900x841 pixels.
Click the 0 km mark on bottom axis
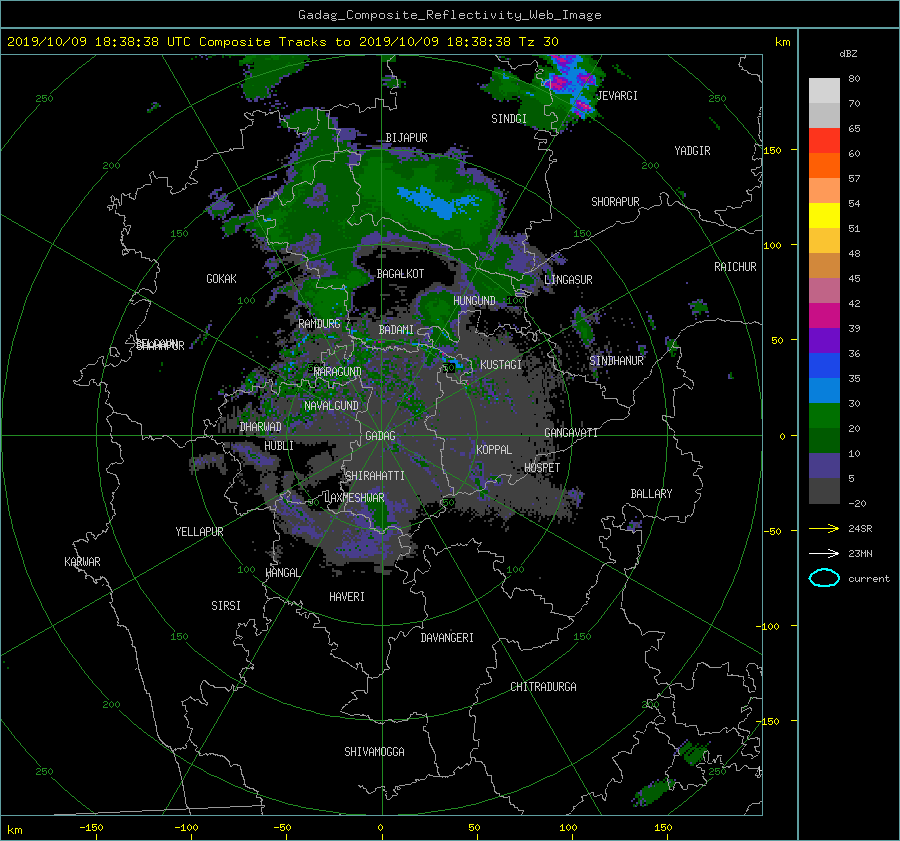coord(380,827)
